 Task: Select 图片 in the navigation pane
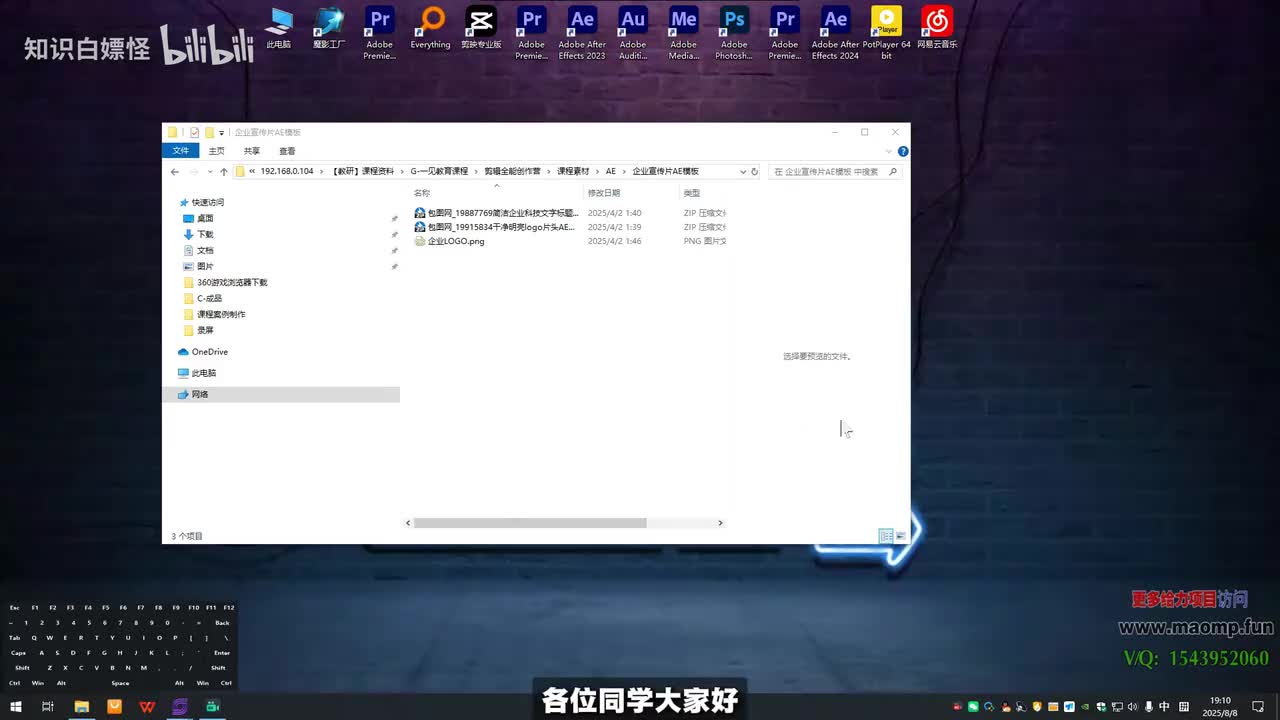pyautogui.click(x=205, y=266)
